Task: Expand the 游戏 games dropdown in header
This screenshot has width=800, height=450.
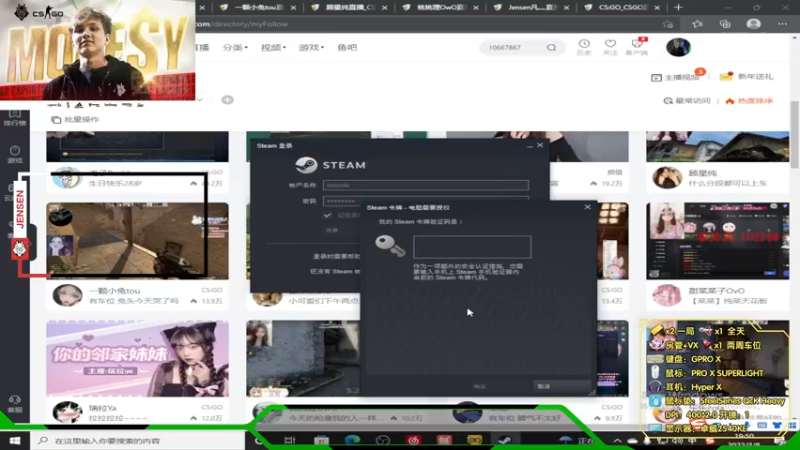Action: click(x=311, y=47)
